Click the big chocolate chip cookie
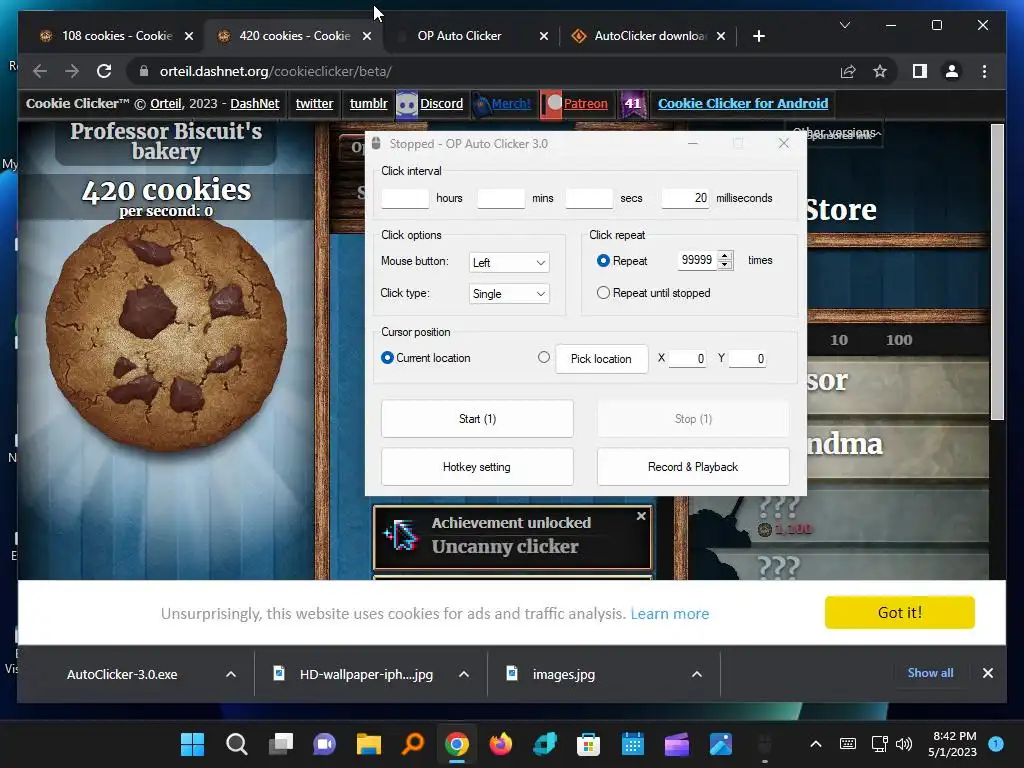Screen dimensions: 1024x768 point(166,335)
